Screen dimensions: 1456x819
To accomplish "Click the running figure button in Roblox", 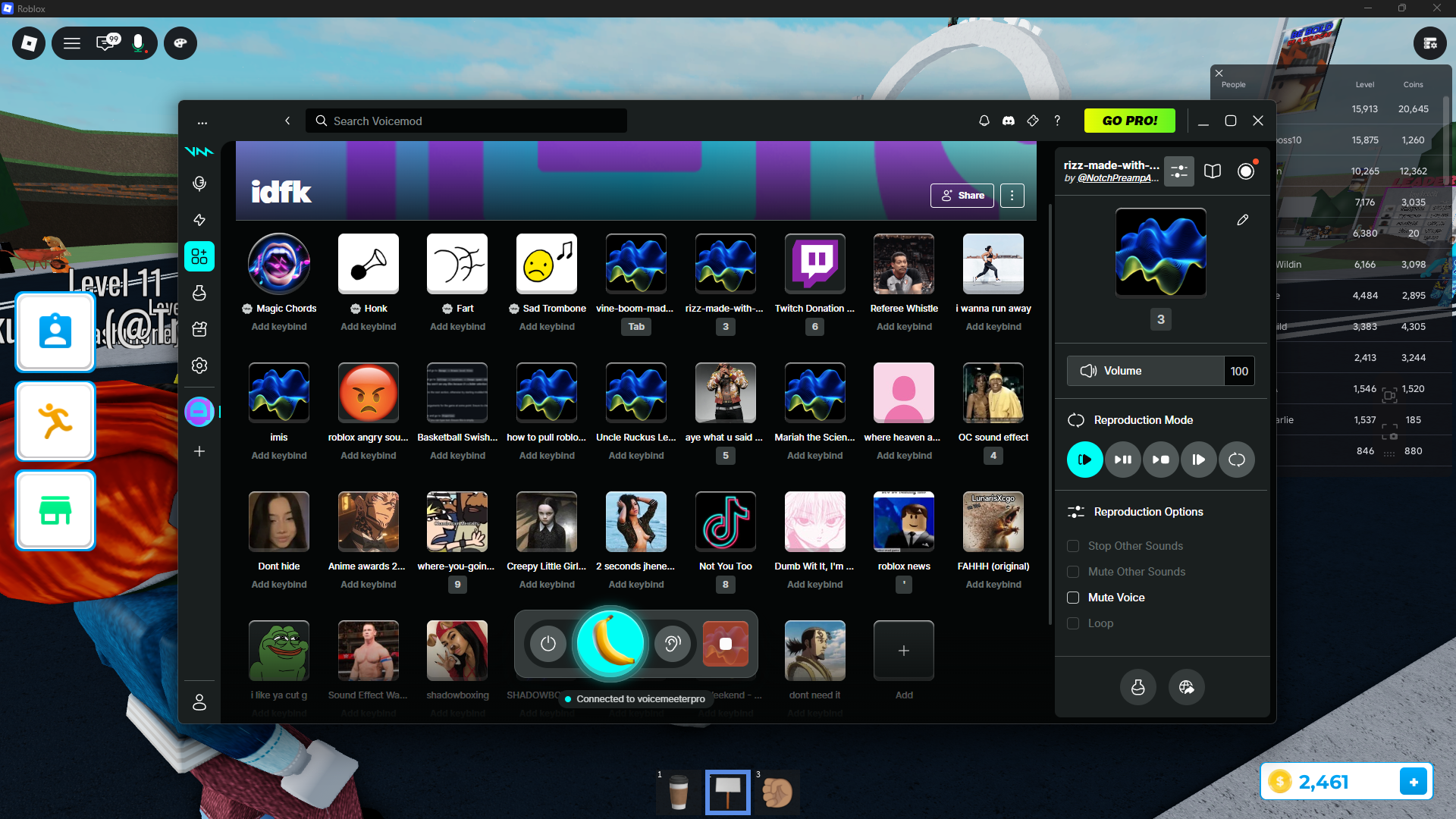I will coord(55,421).
